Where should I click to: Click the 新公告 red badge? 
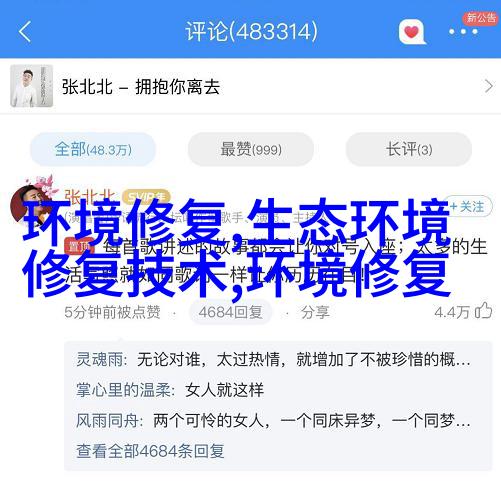[x=481, y=18]
